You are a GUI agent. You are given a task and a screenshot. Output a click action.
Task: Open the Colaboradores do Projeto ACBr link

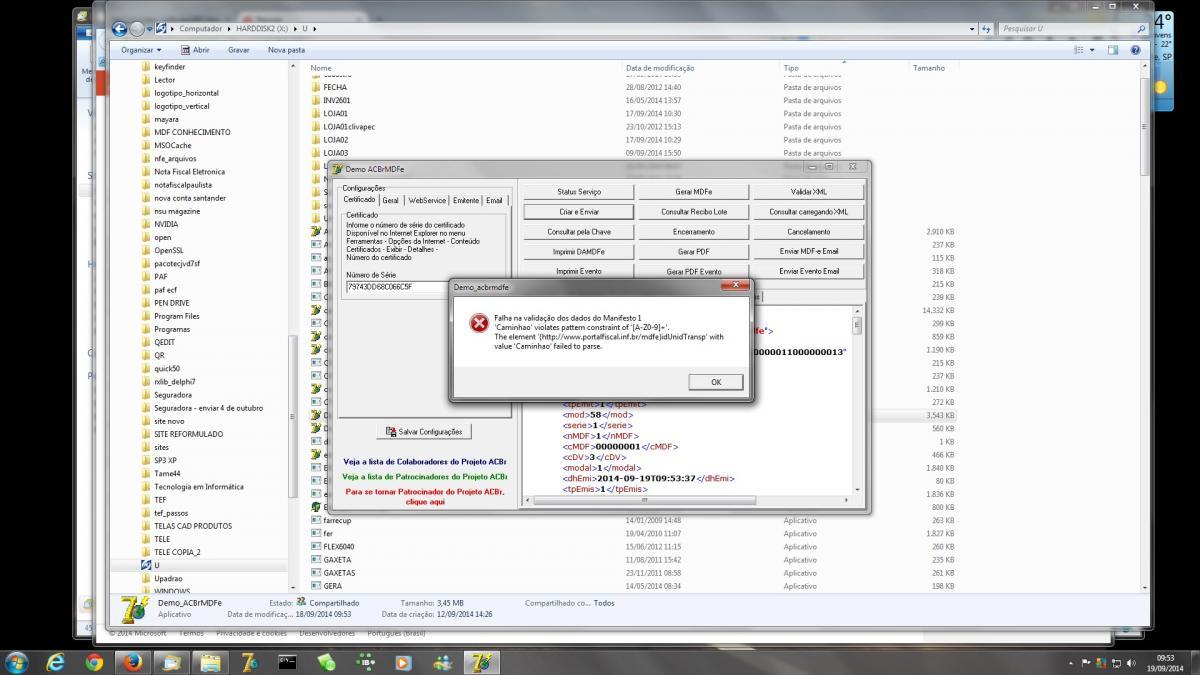[425, 462]
